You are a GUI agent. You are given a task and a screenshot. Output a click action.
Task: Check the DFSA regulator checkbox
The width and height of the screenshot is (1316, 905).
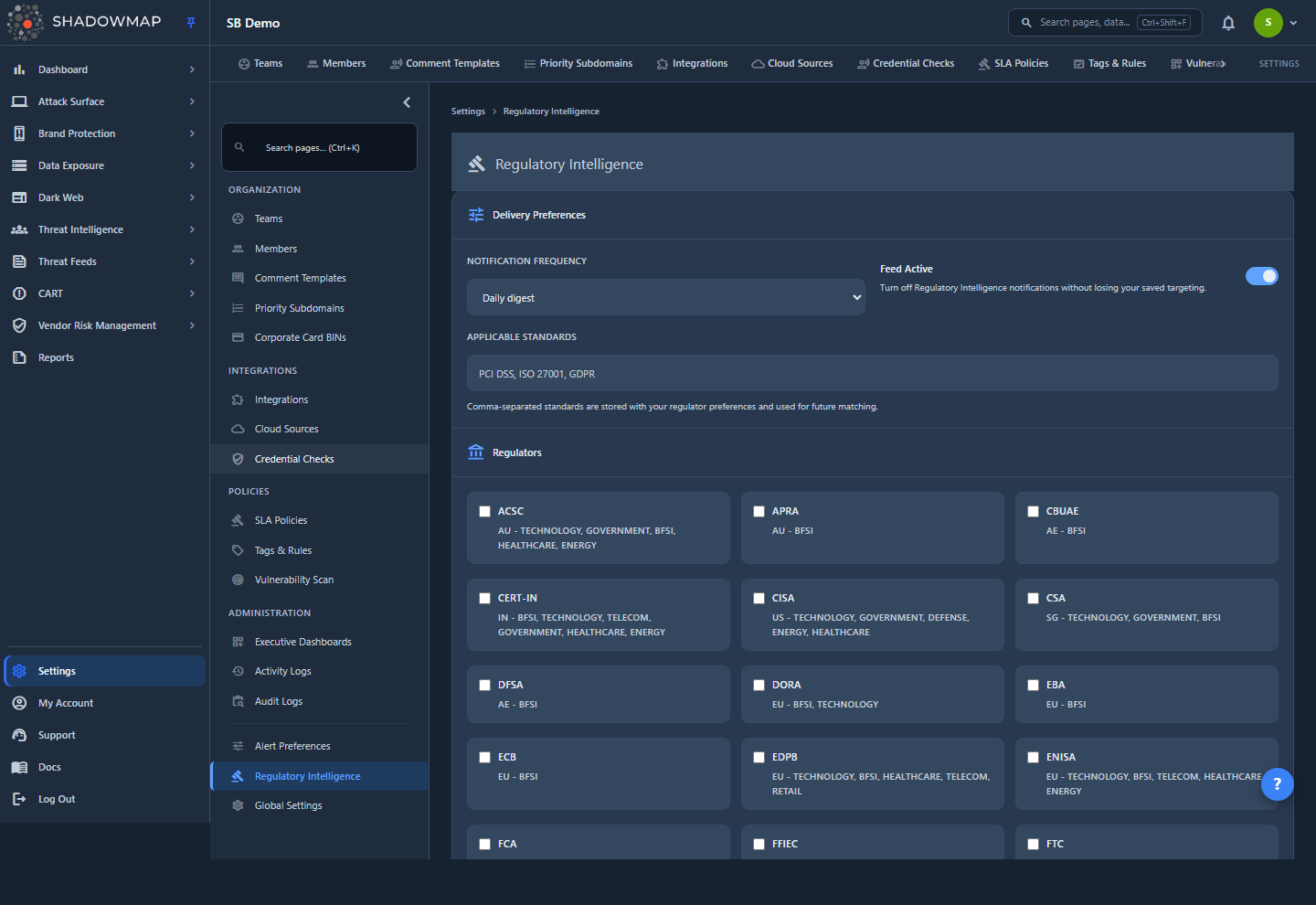484,685
